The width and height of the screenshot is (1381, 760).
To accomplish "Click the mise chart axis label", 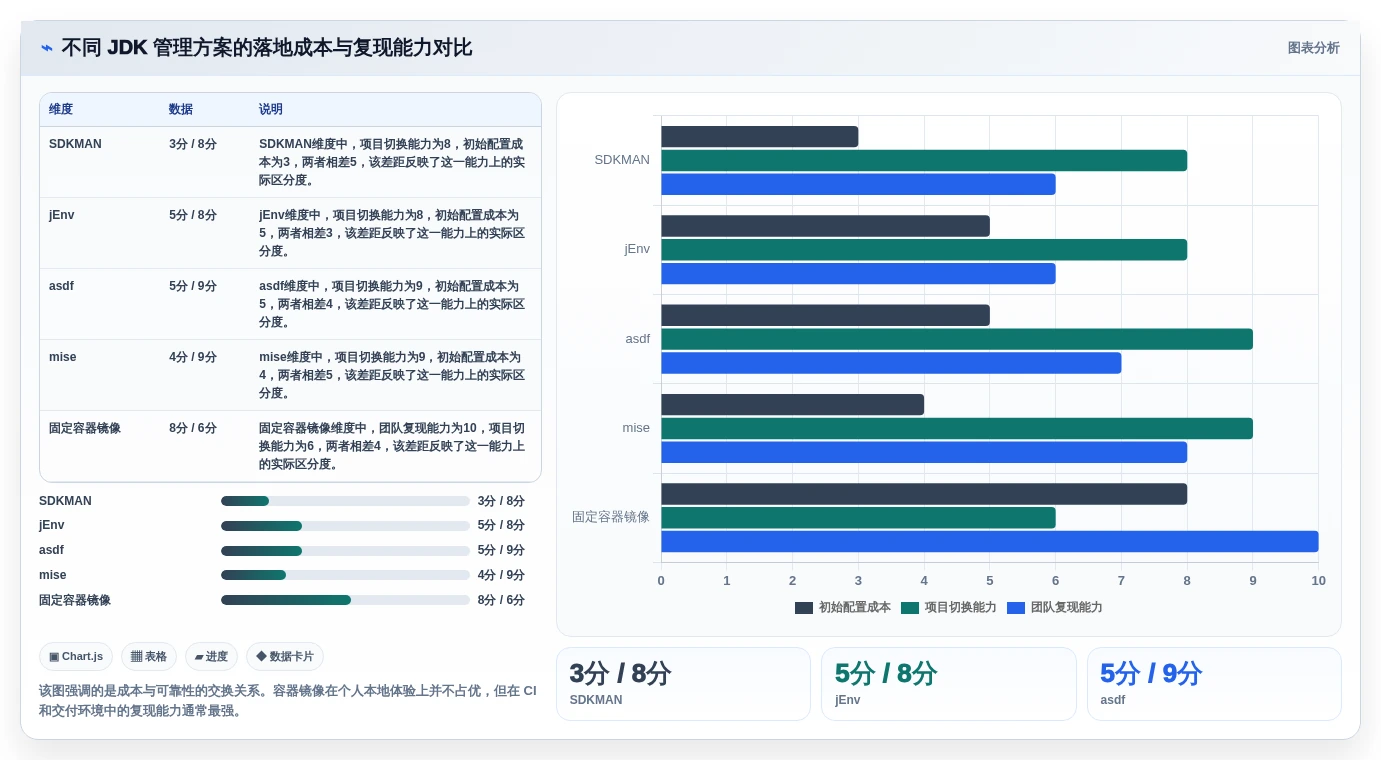I will 636,428.
